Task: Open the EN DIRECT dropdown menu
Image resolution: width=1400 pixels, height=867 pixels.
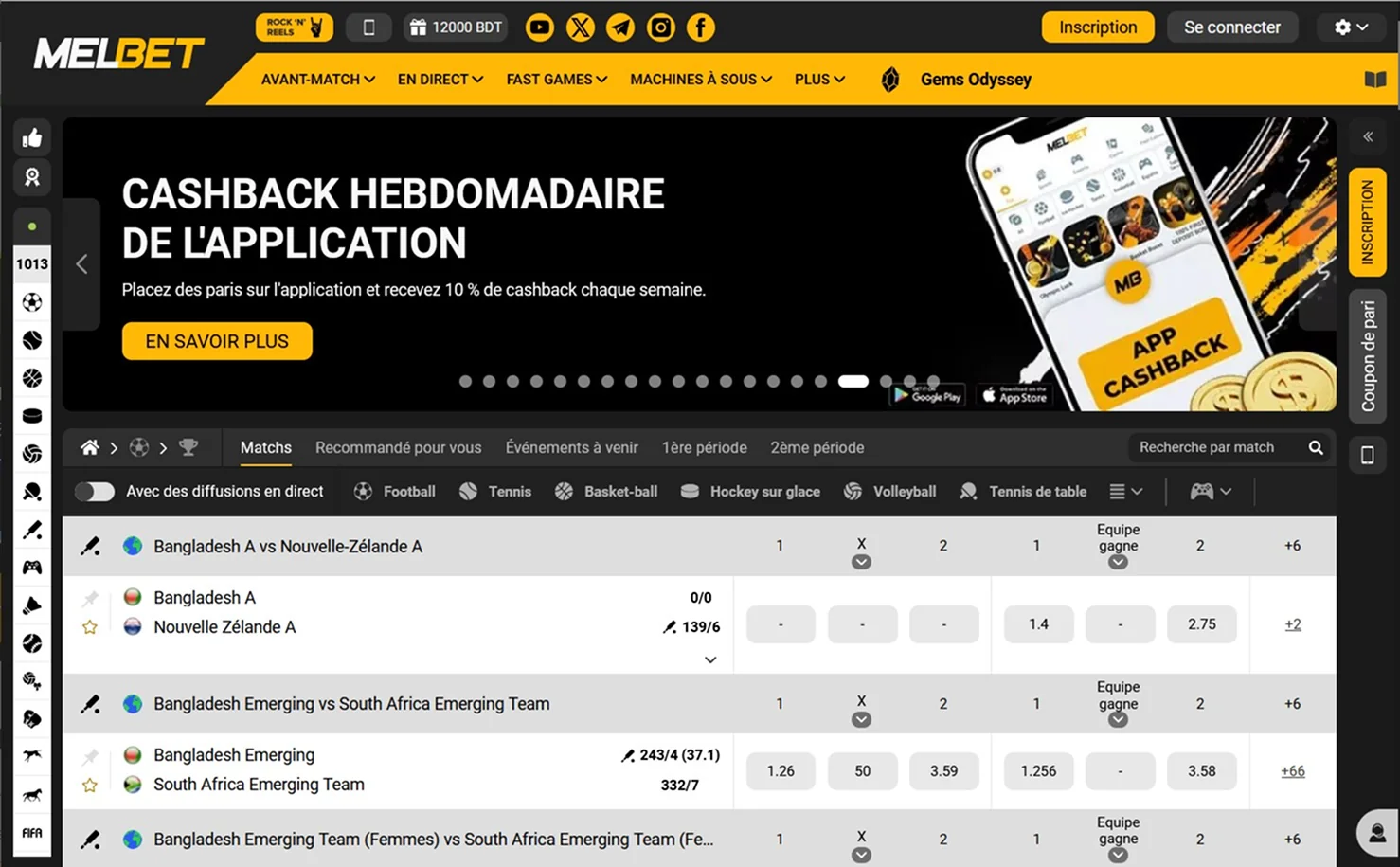Action: tap(440, 80)
